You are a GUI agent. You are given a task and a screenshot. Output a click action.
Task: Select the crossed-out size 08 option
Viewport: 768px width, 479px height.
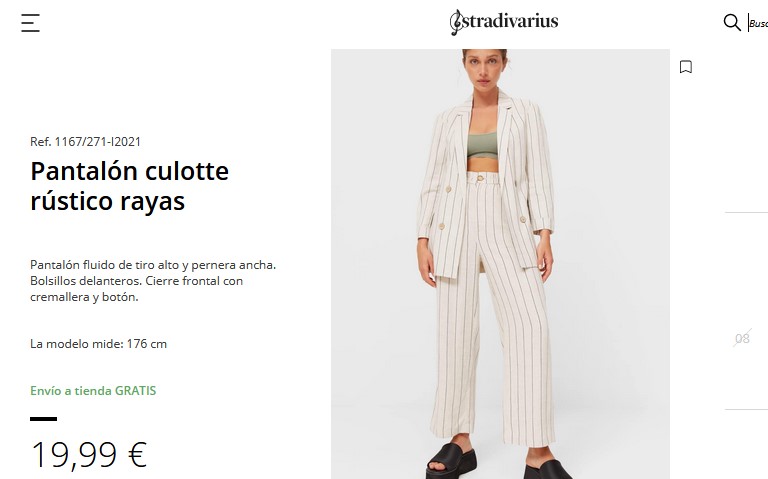point(742,338)
